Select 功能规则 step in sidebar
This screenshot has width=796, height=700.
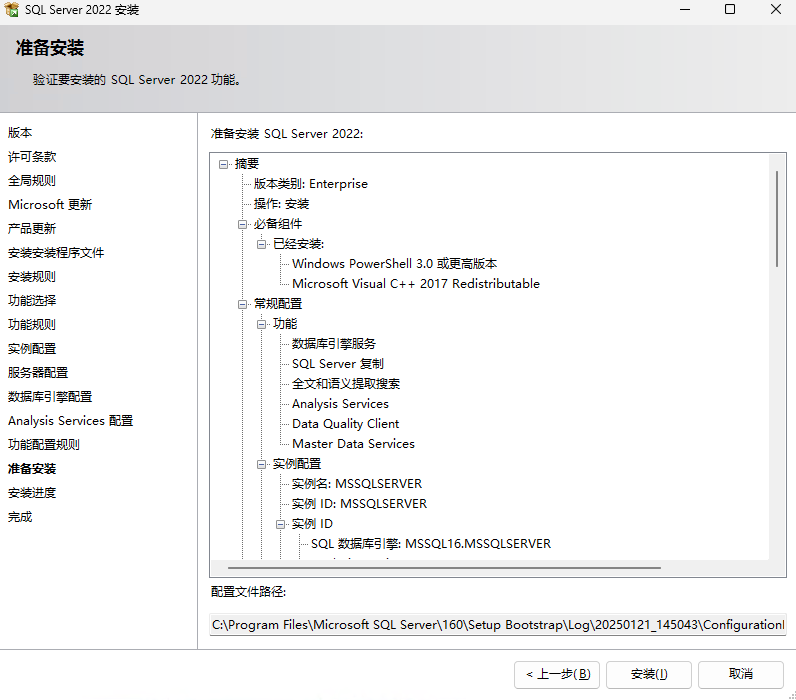coord(32,324)
